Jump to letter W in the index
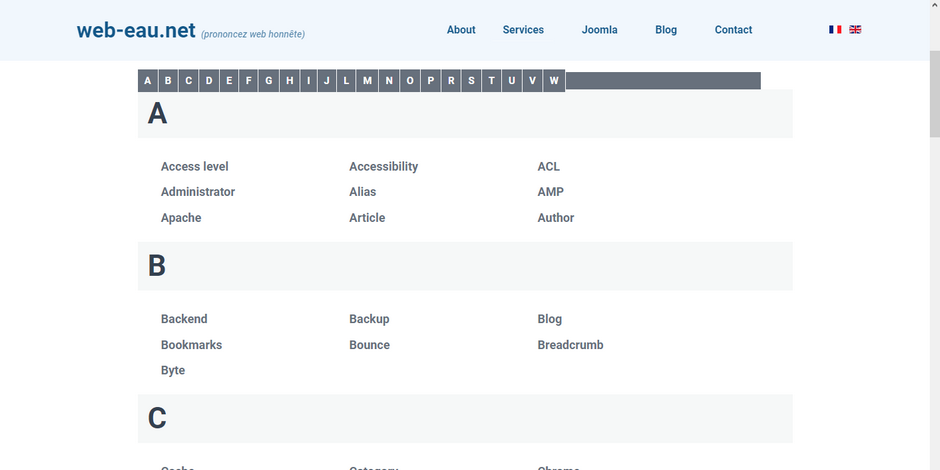This screenshot has width=940, height=470. (x=554, y=81)
